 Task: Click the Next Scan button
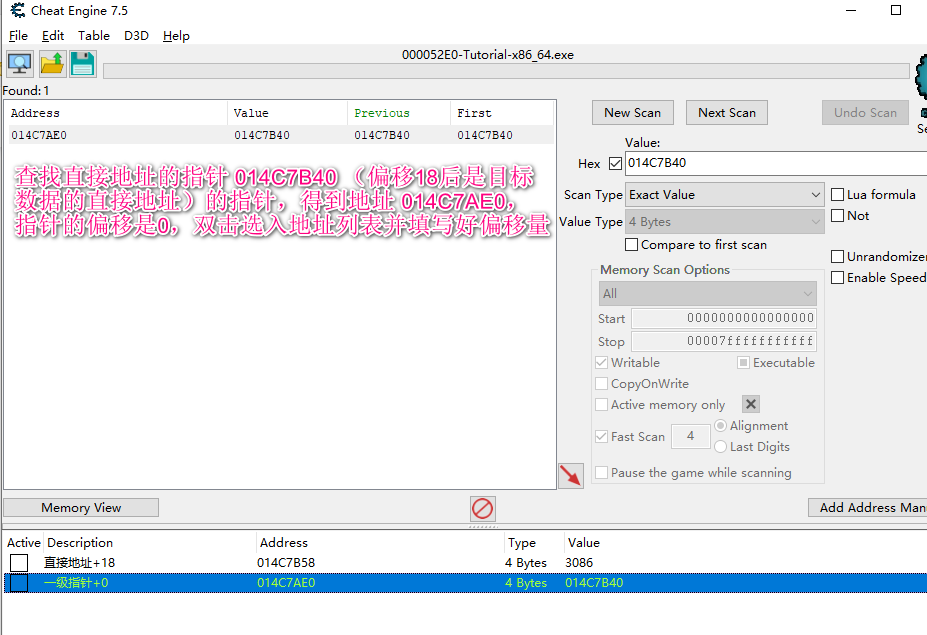727,112
